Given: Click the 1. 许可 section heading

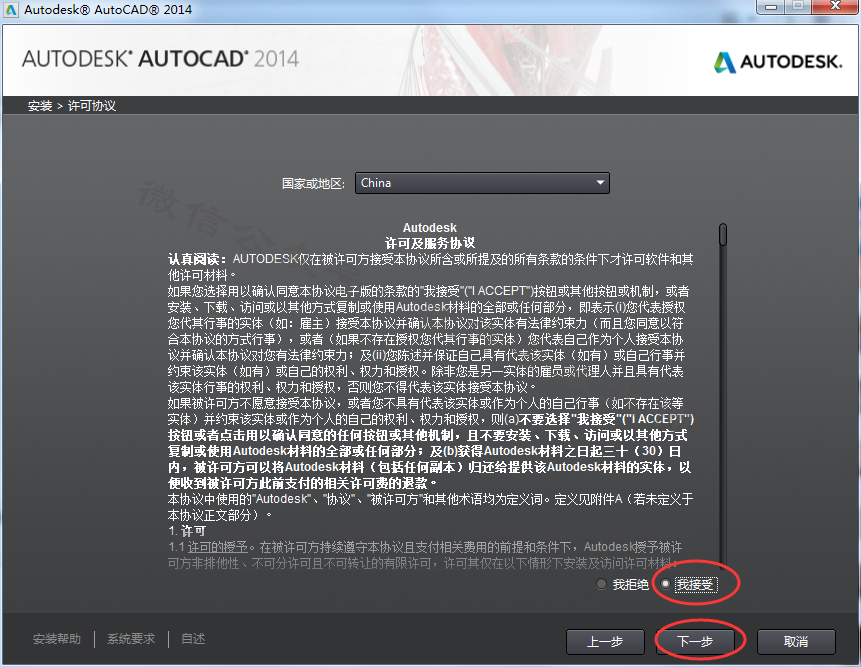Looking at the screenshot, I should pos(187,531).
